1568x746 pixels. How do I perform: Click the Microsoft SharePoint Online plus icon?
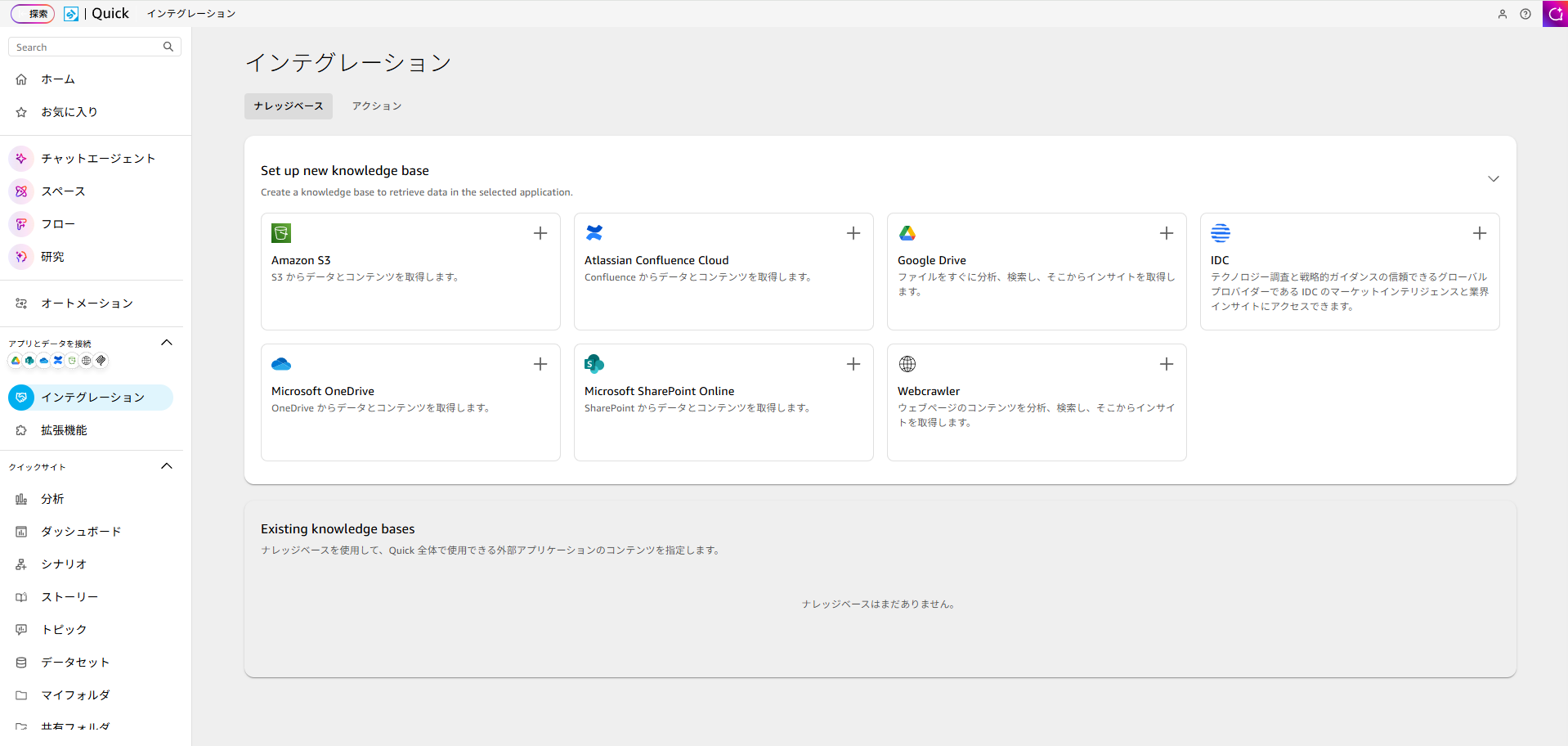(x=853, y=364)
